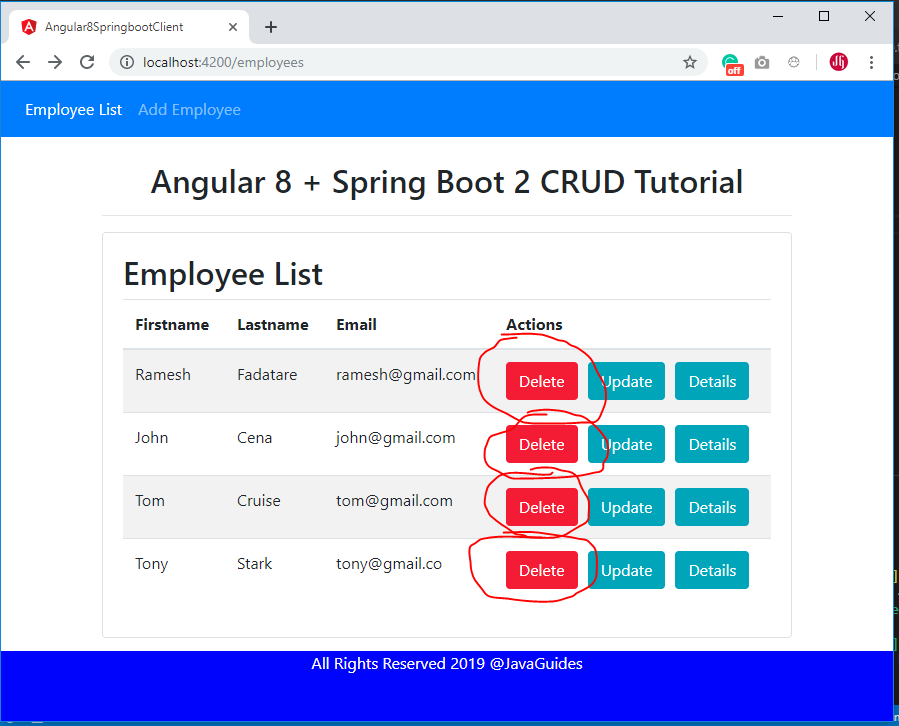Select Employee List in the navigation bar
899x726 pixels.
pyautogui.click(x=73, y=109)
